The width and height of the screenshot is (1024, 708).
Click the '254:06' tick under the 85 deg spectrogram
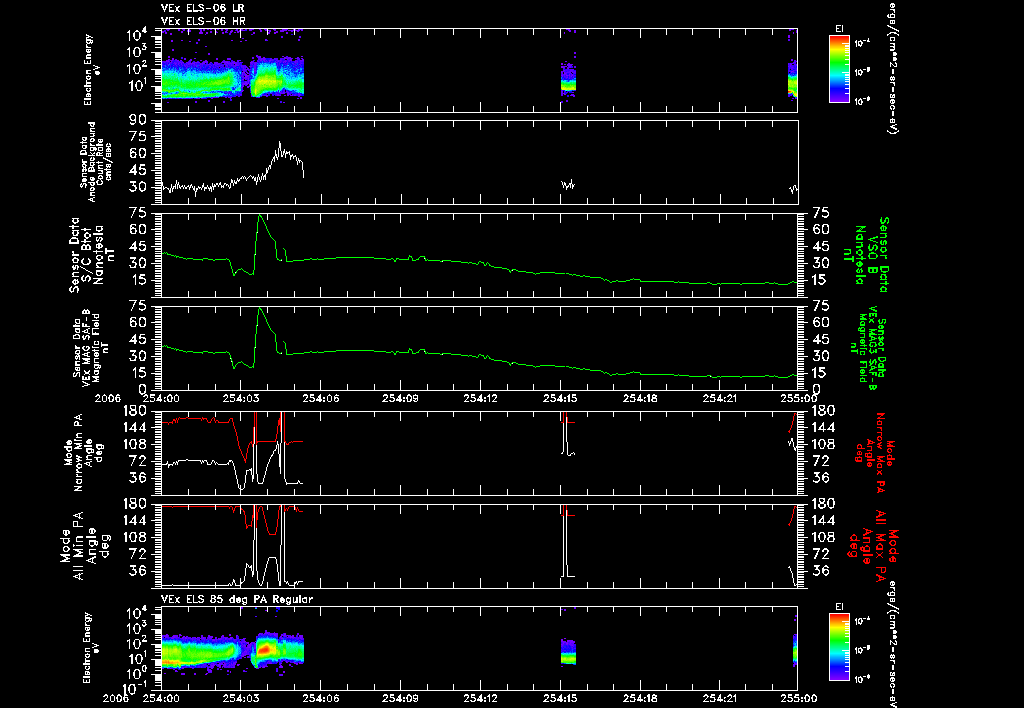pyautogui.click(x=321, y=698)
